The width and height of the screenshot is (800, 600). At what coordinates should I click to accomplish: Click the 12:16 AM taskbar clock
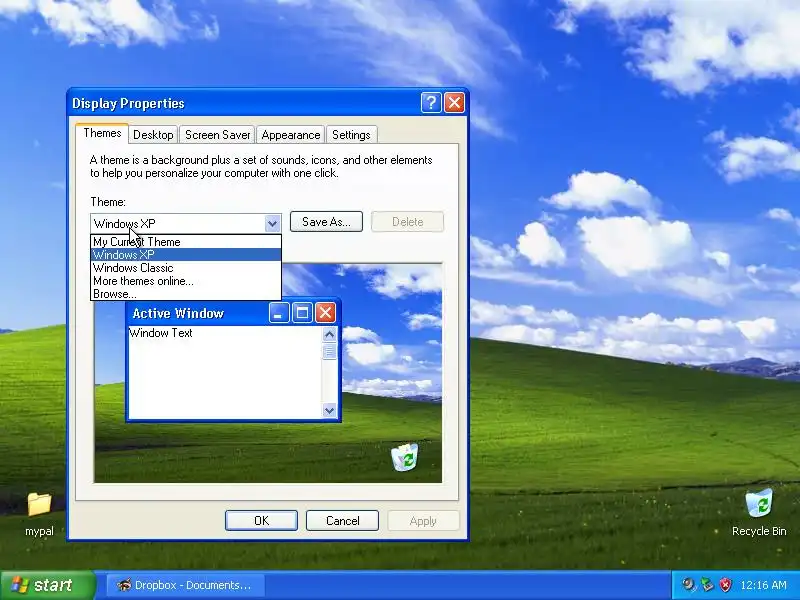[763, 585]
